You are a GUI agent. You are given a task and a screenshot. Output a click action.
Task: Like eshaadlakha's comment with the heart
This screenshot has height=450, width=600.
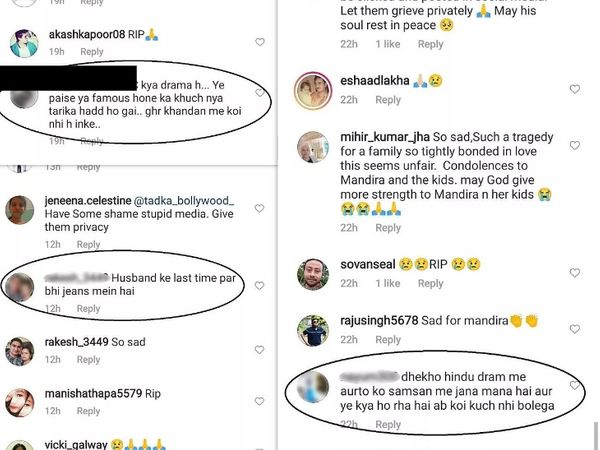(574, 90)
